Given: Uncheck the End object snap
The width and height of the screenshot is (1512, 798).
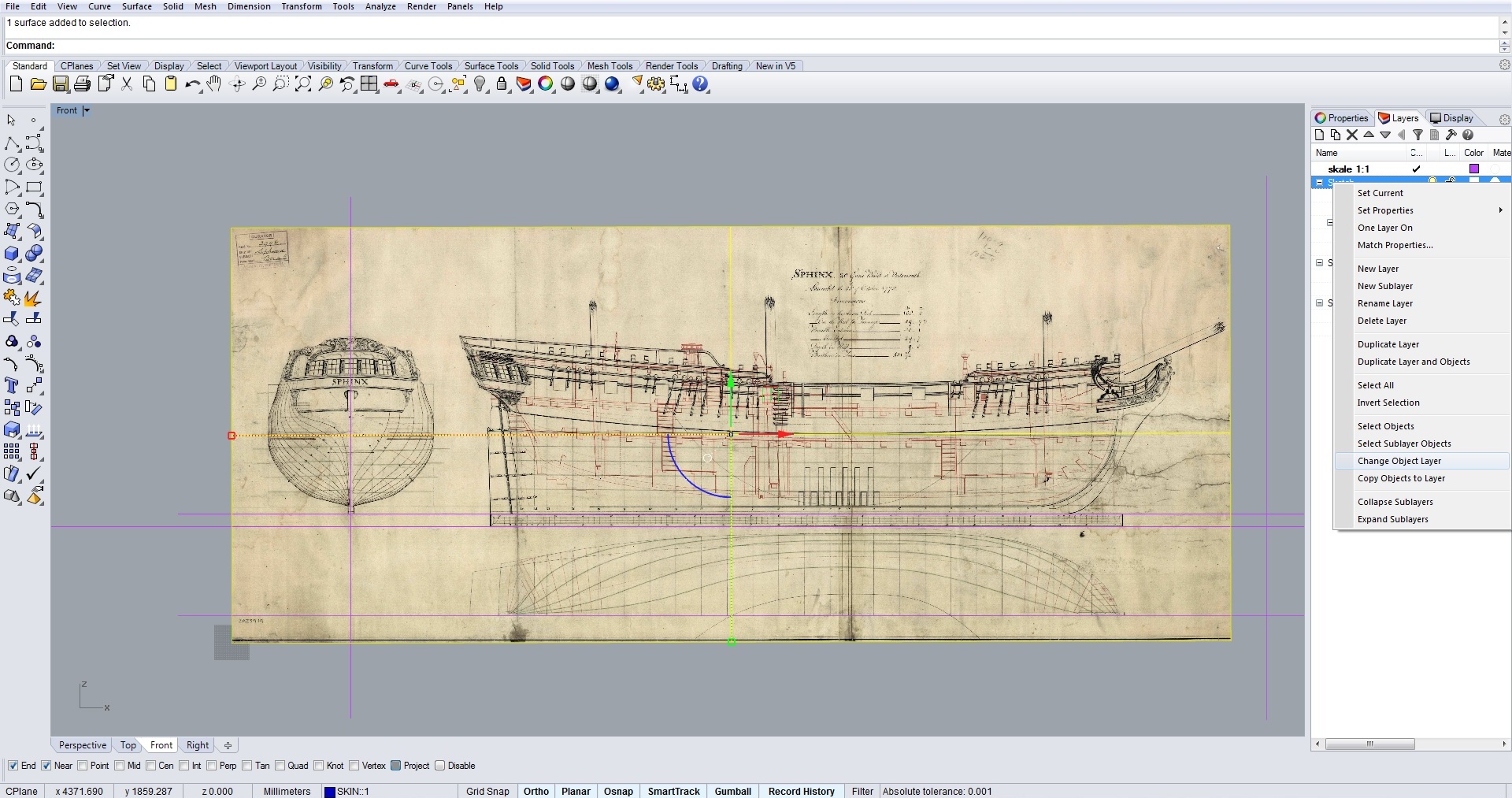Looking at the screenshot, I should pos(13,766).
